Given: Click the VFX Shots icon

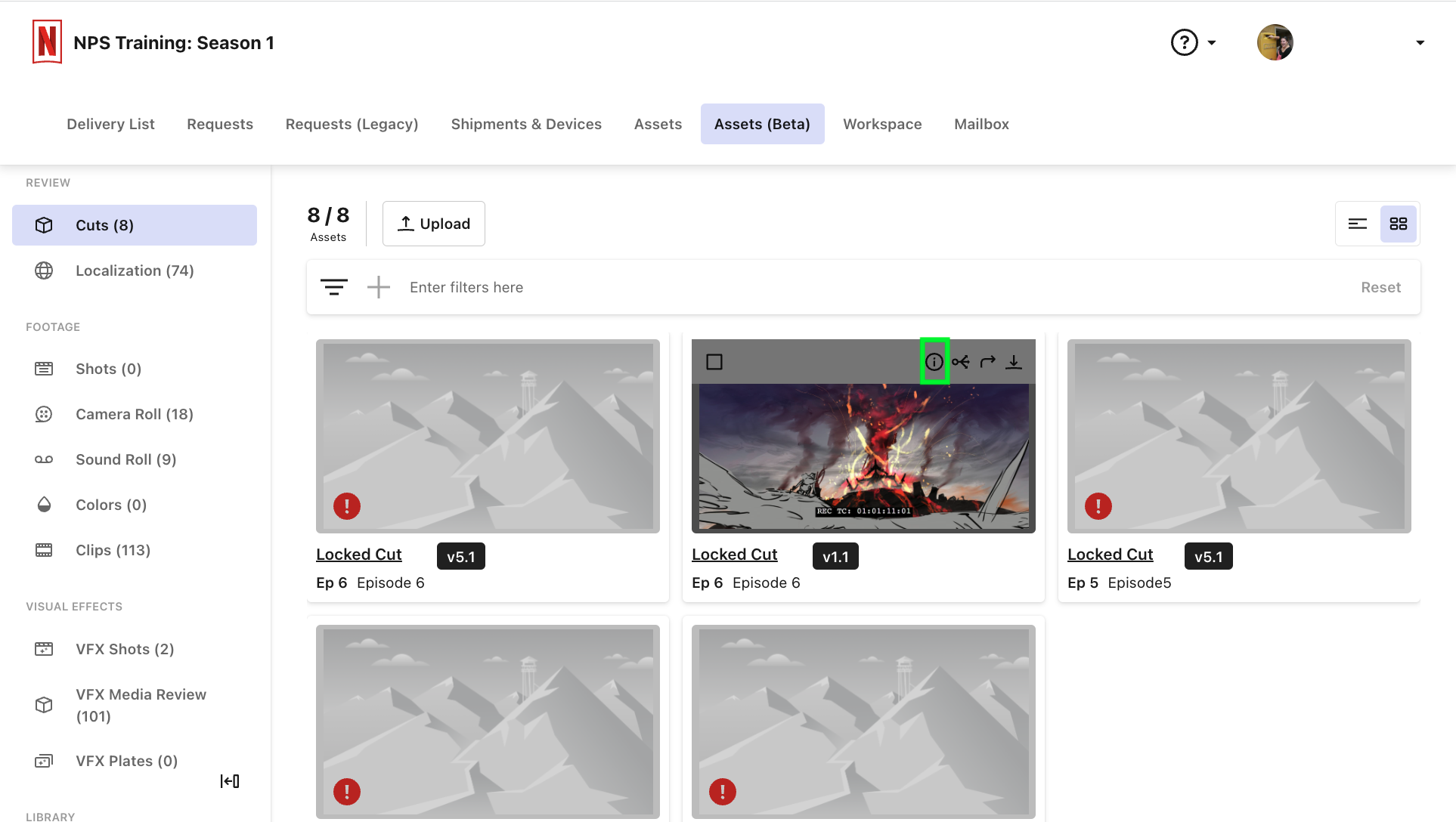Looking at the screenshot, I should coord(44,649).
